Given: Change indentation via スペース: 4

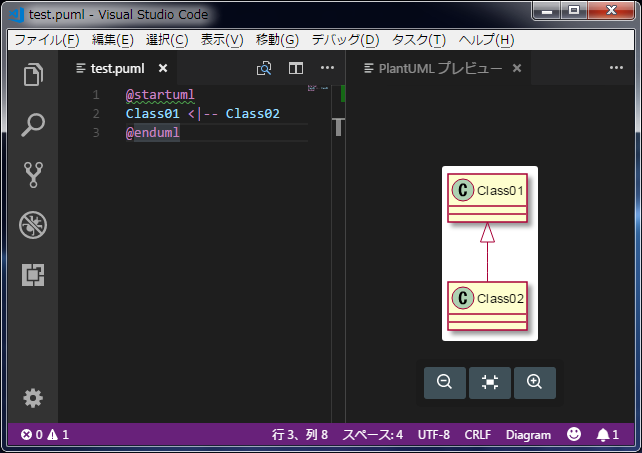Looking at the screenshot, I should coord(373,435).
